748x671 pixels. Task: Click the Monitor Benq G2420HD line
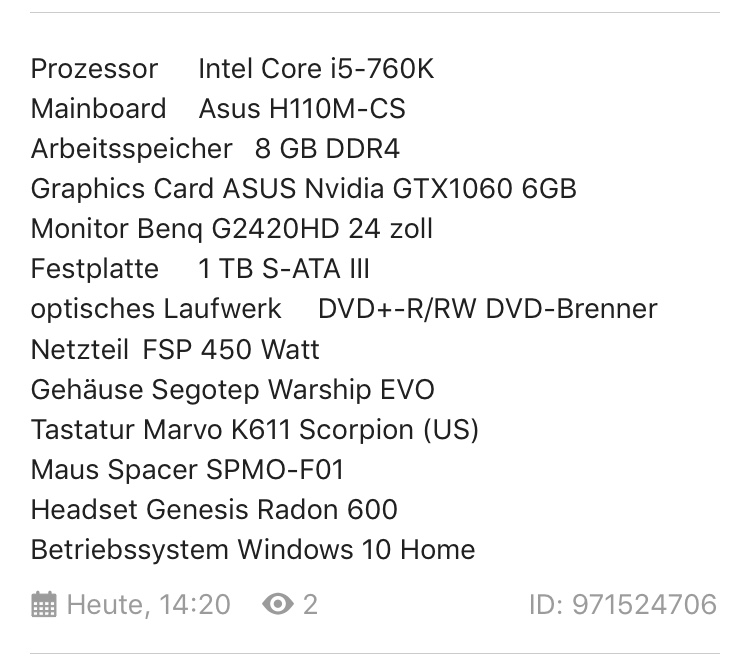point(231,229)
